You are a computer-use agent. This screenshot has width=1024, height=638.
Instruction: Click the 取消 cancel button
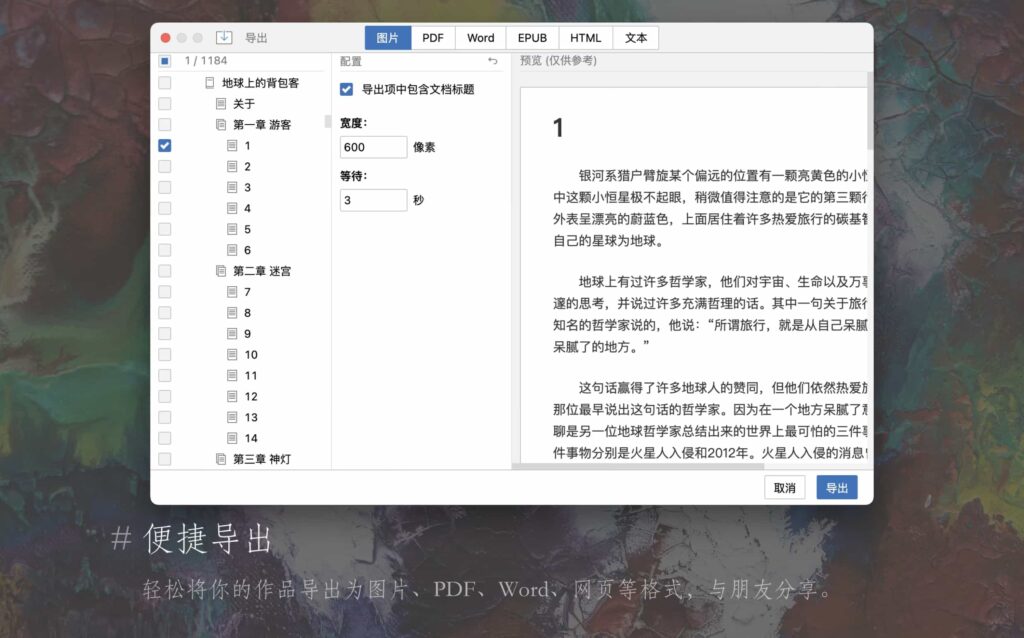click(784, 487)
